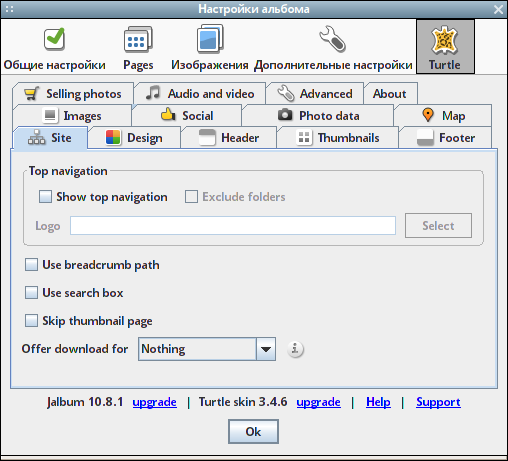Open the Help link

[378, 402]
